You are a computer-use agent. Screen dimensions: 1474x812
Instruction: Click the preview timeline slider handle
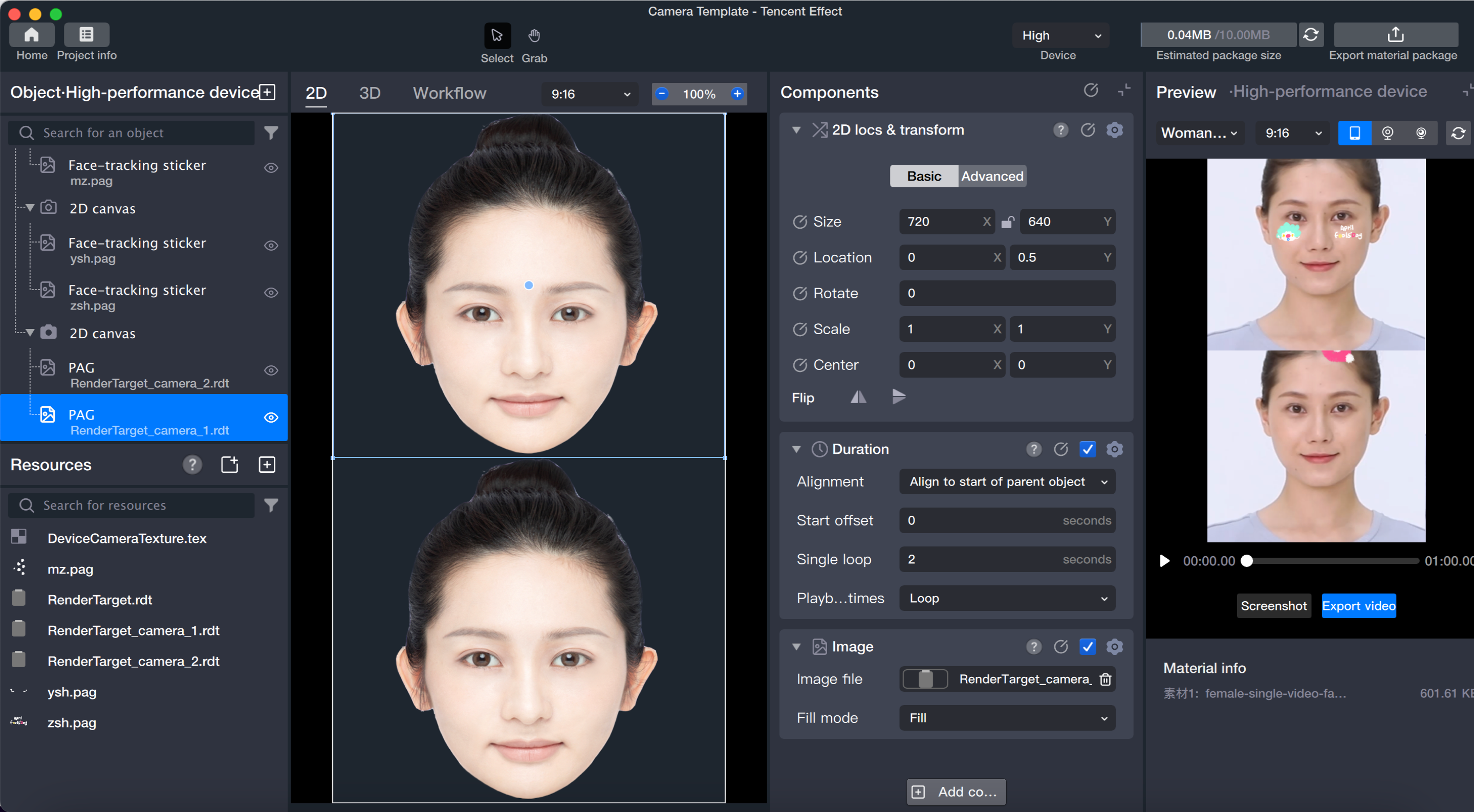pos(1246,561)
